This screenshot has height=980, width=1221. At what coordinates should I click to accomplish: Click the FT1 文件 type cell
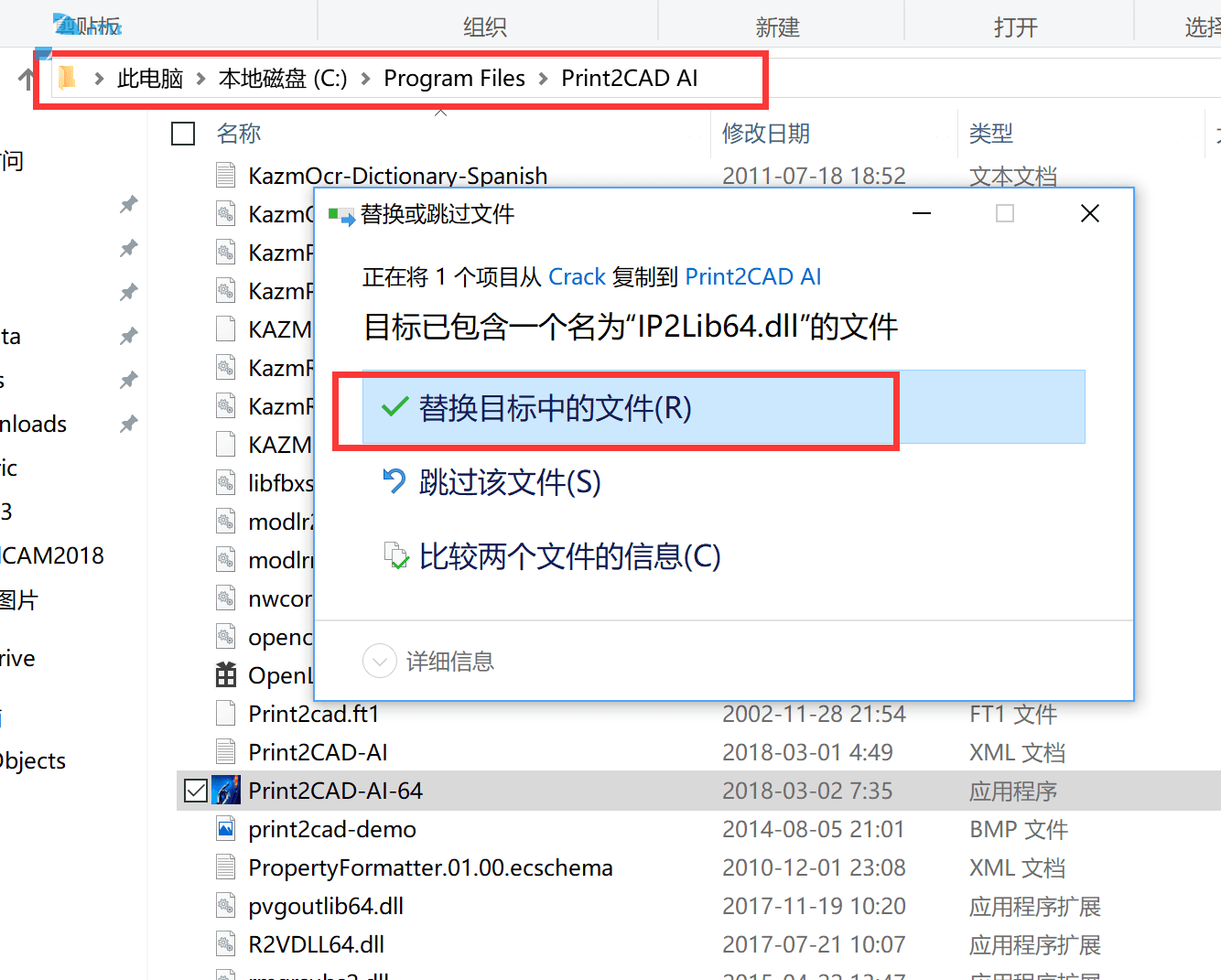[1013, 714]
